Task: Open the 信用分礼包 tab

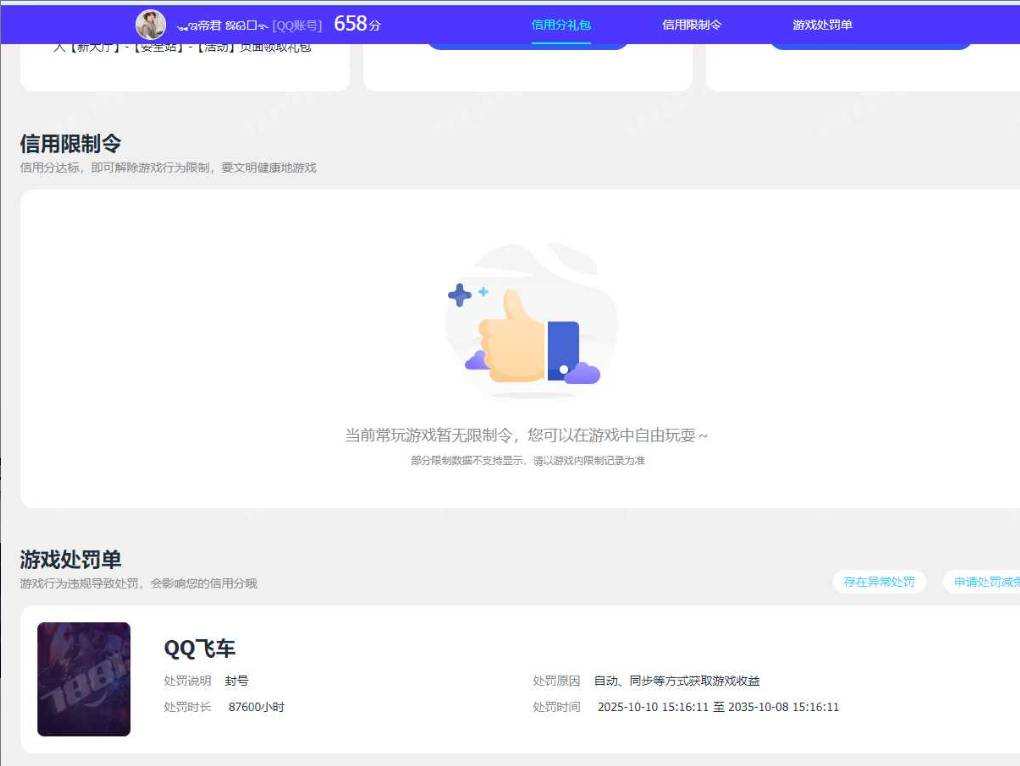Action: tap(561, 25)
